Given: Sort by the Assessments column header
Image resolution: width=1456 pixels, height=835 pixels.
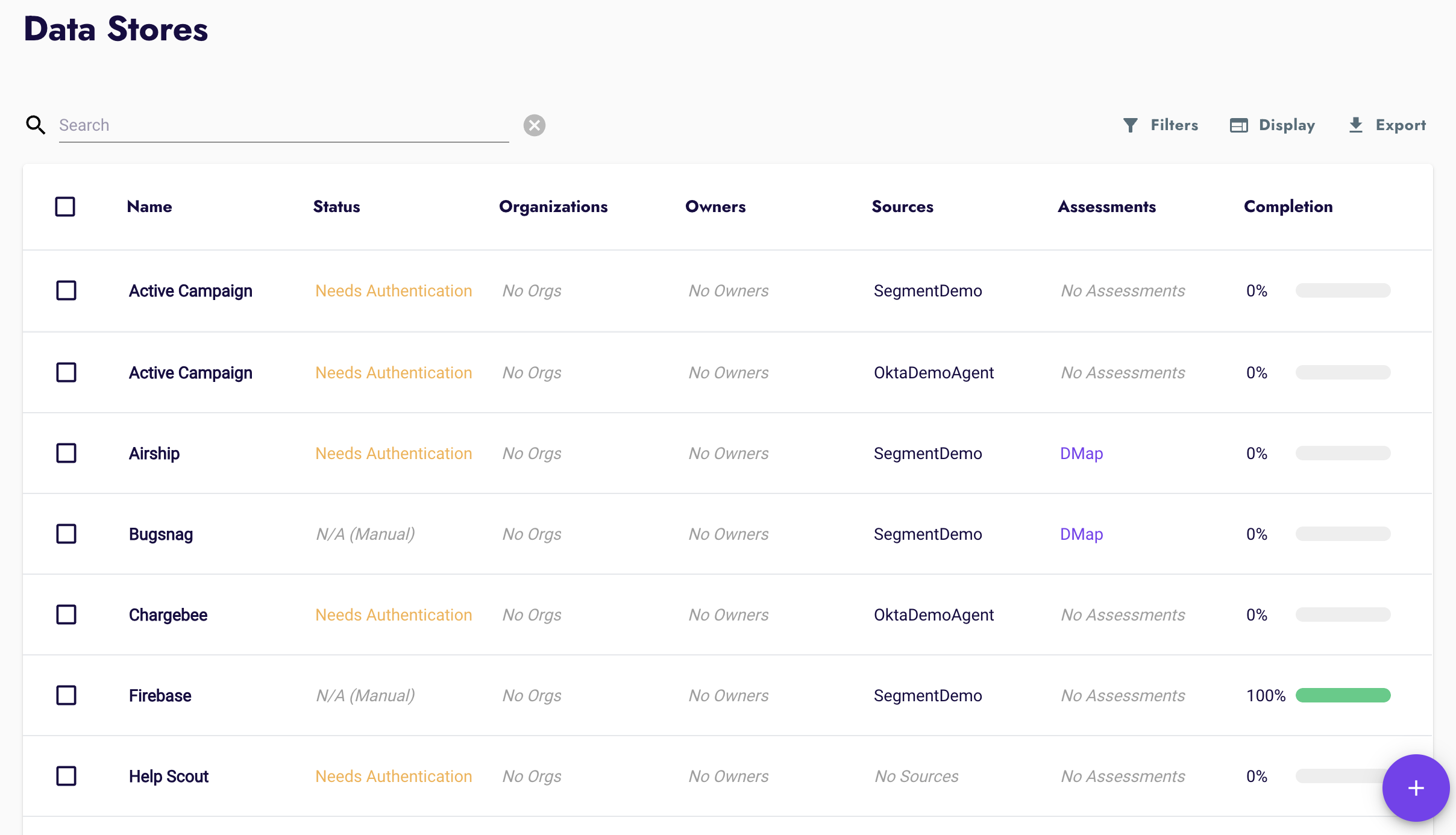Looking at the screenshot, I should pyautogui.click(x=1106, y=207).
